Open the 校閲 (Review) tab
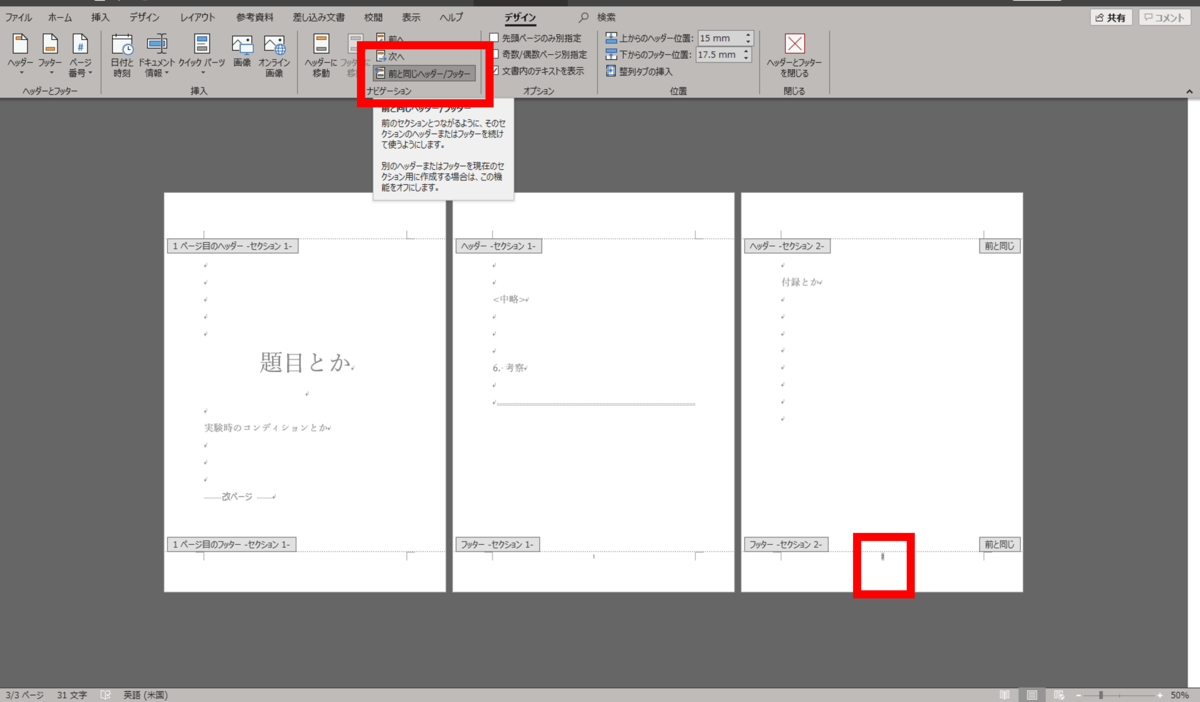 point(373,17)
